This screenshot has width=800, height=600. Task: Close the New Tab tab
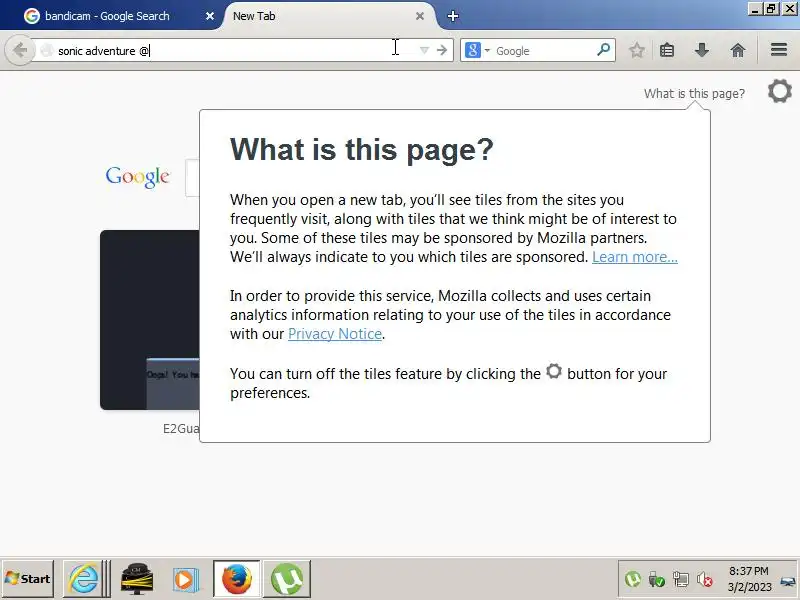click(419, 16)
